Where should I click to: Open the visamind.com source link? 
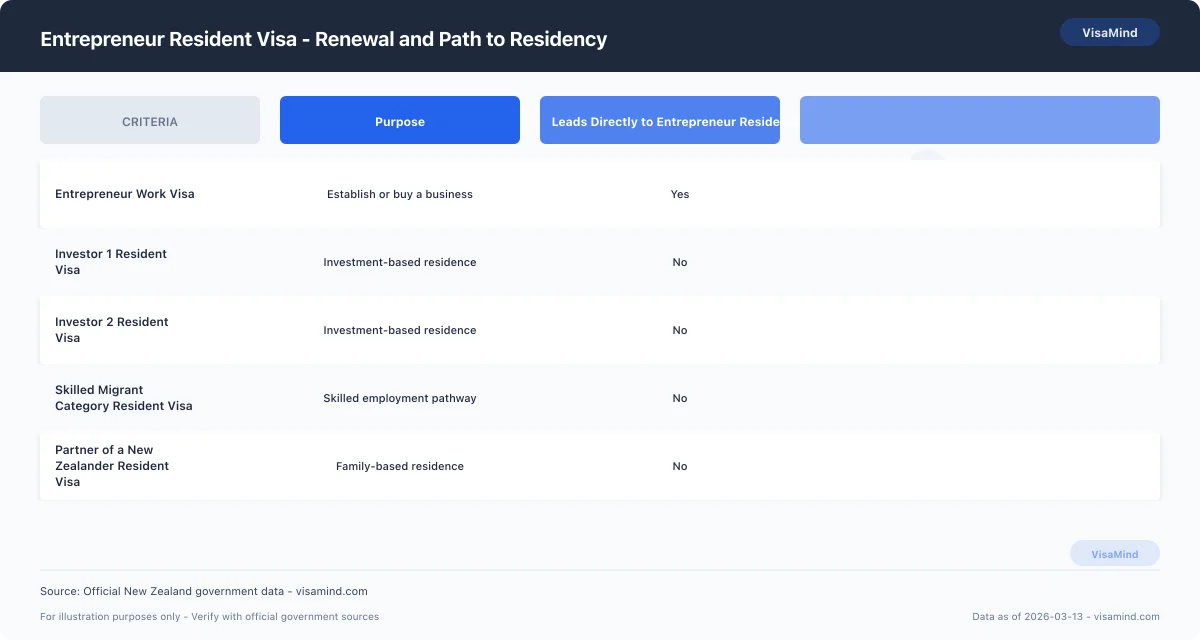tap(203, 591)
